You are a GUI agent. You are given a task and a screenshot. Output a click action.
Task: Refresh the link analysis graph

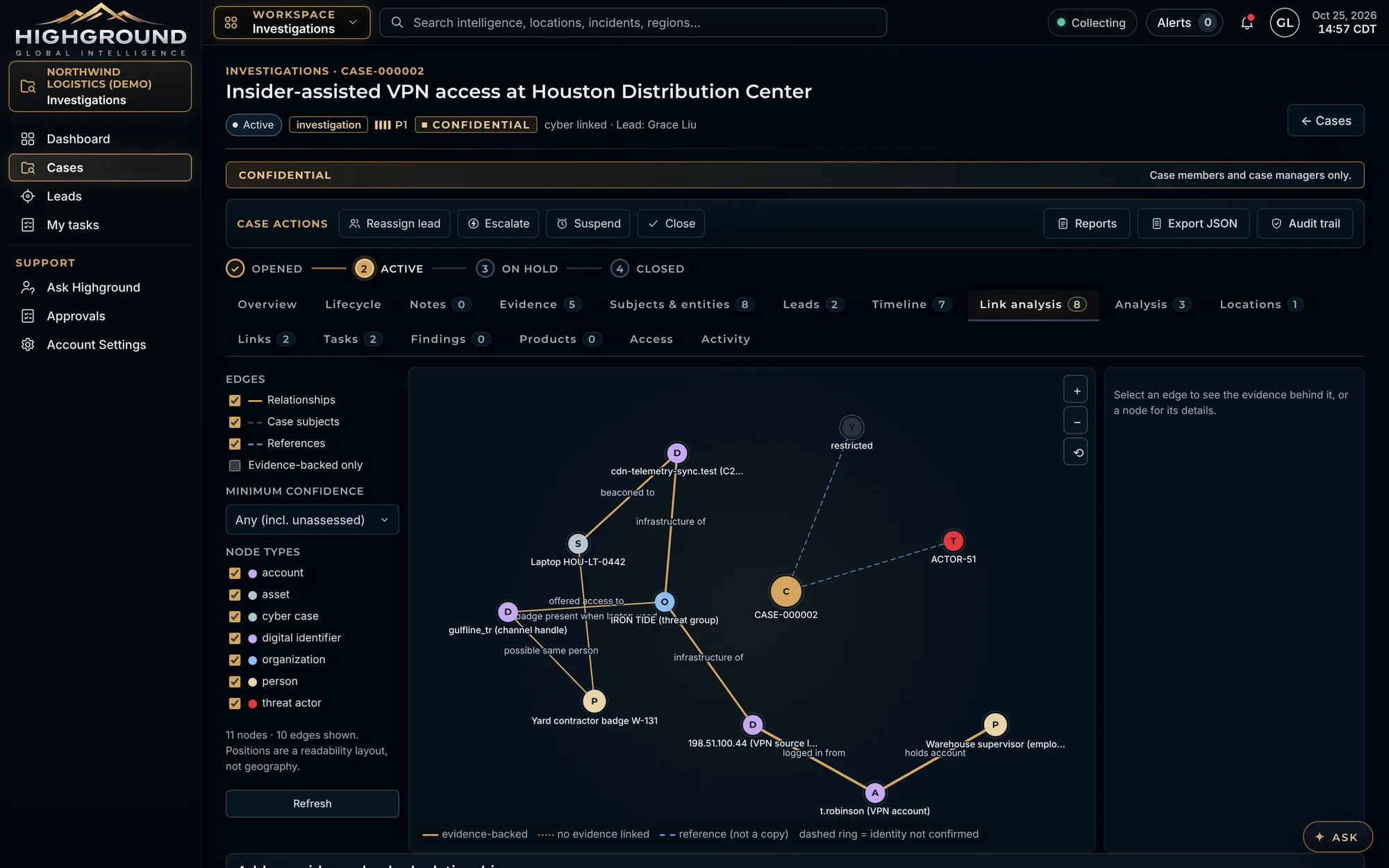coord(312,803)
